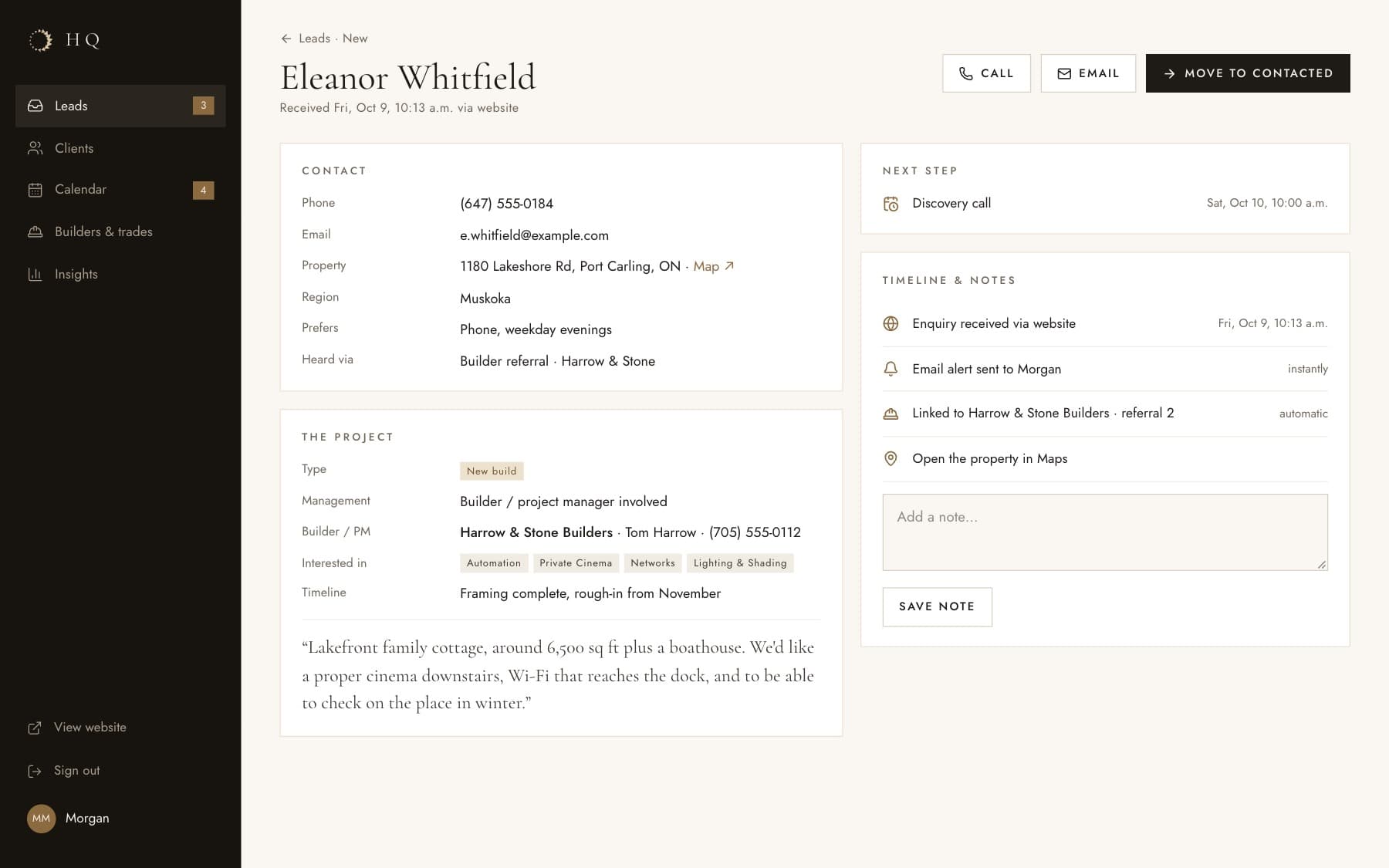Click the calendar-clock icon beside Discovery call

[891, 204]
